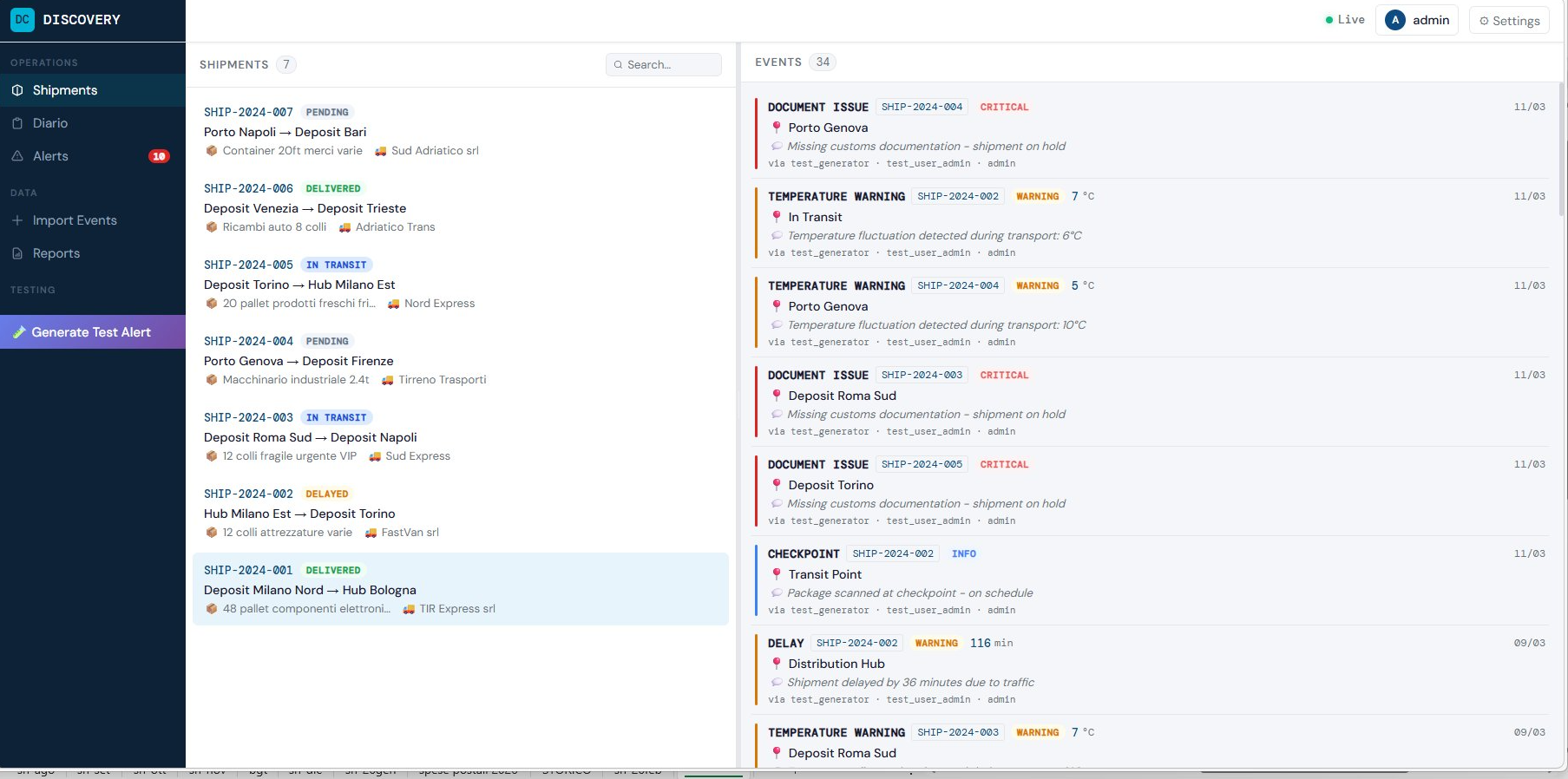
Task: Click the truck icon beside Sud Express
Action: click(x=375, y=456)
